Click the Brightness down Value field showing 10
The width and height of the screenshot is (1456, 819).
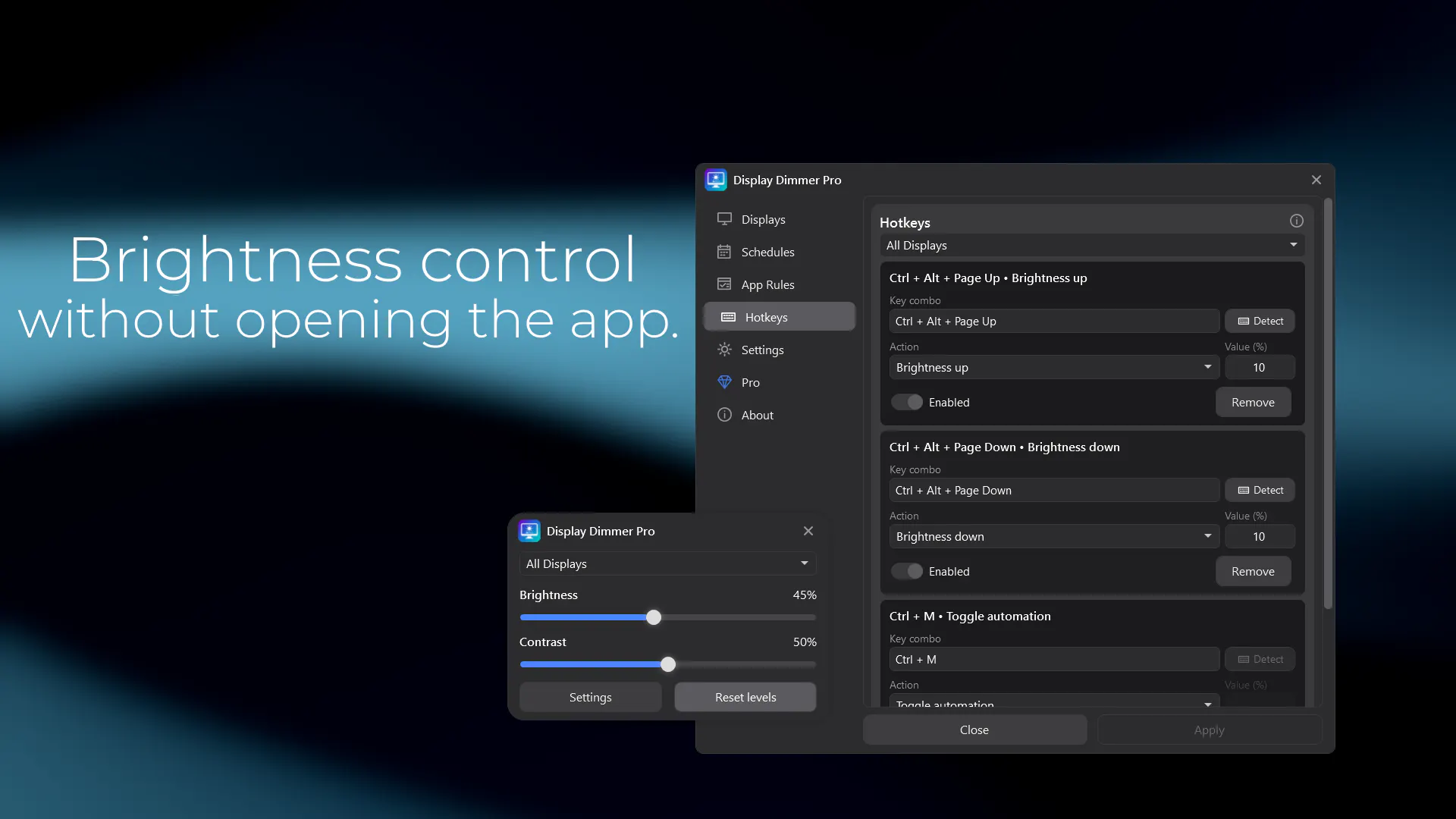click(1260, 536)
